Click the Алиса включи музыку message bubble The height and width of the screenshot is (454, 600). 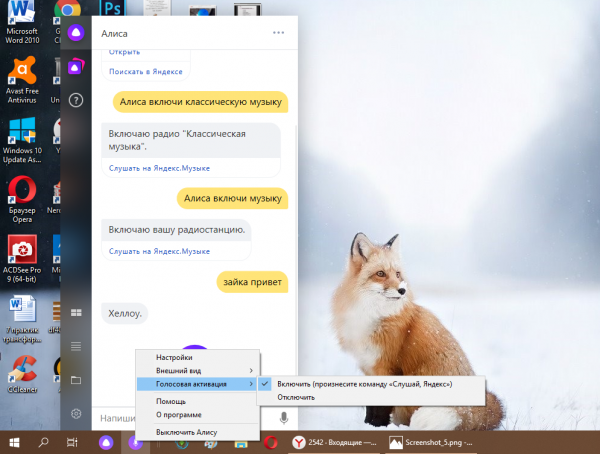[x=232, y=198]
